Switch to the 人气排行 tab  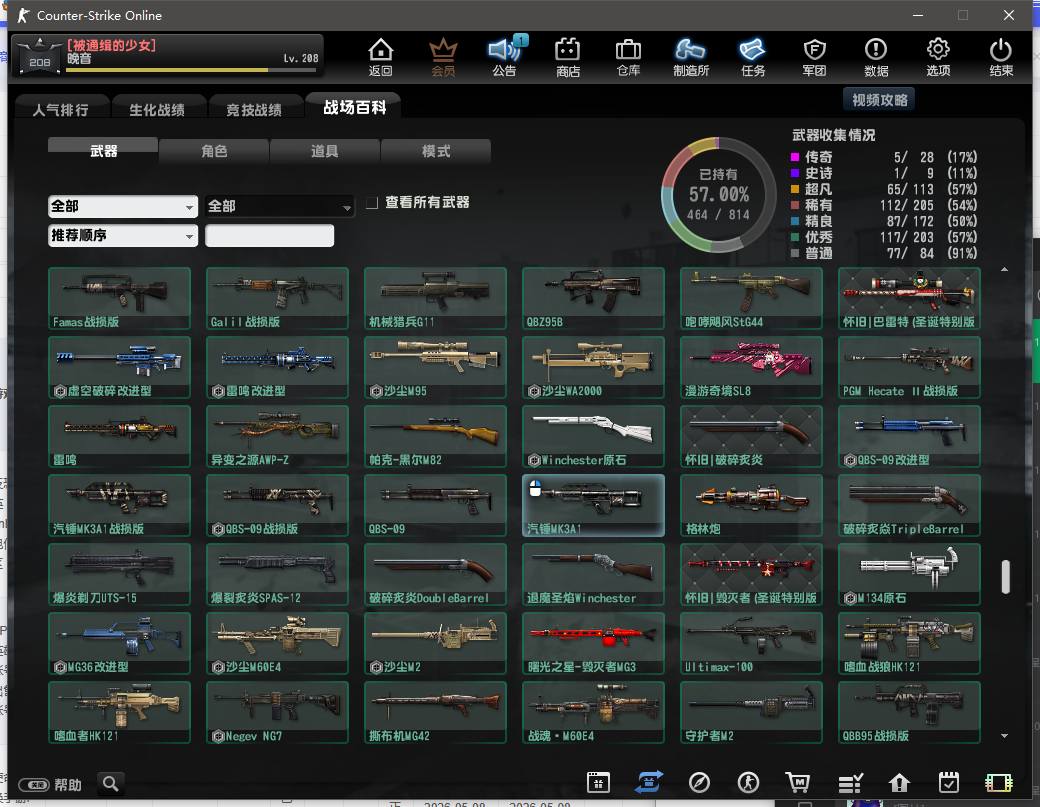(60, 109)
